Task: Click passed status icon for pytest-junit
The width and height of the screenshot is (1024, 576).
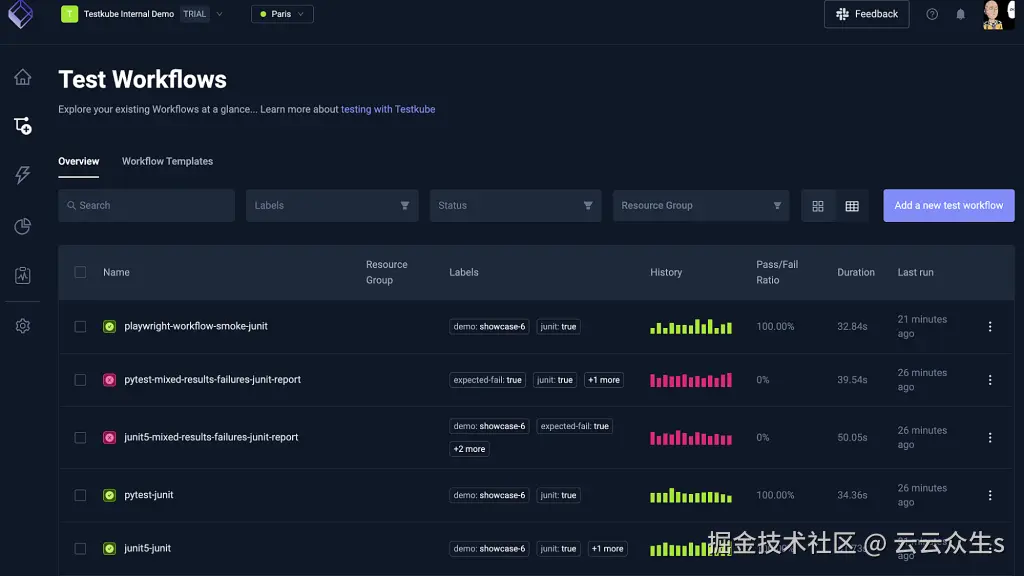Action: click(110, 495)
